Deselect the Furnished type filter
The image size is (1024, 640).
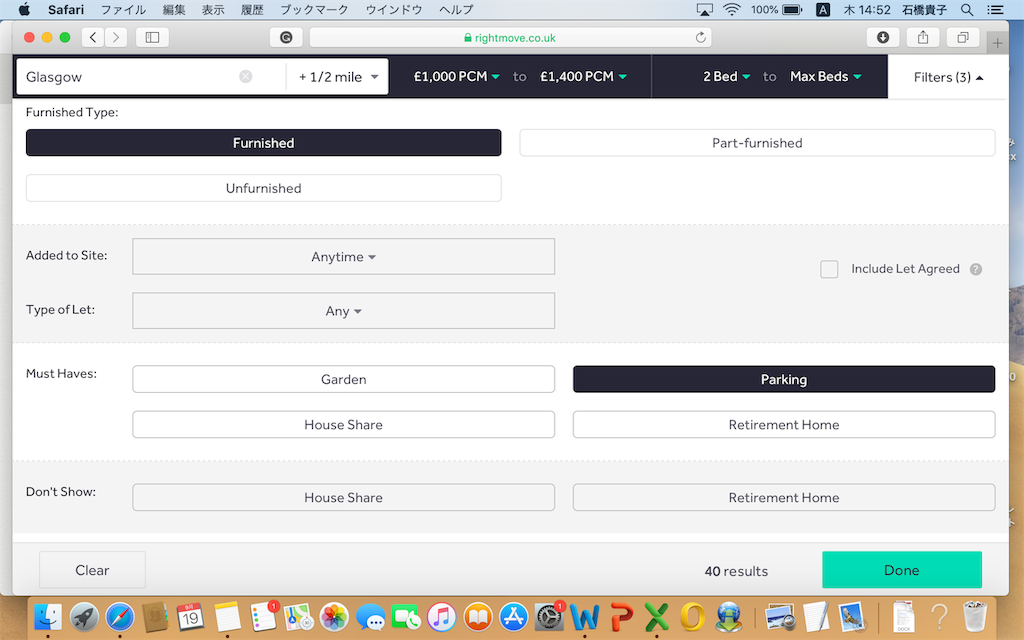(x=264, y=142)
